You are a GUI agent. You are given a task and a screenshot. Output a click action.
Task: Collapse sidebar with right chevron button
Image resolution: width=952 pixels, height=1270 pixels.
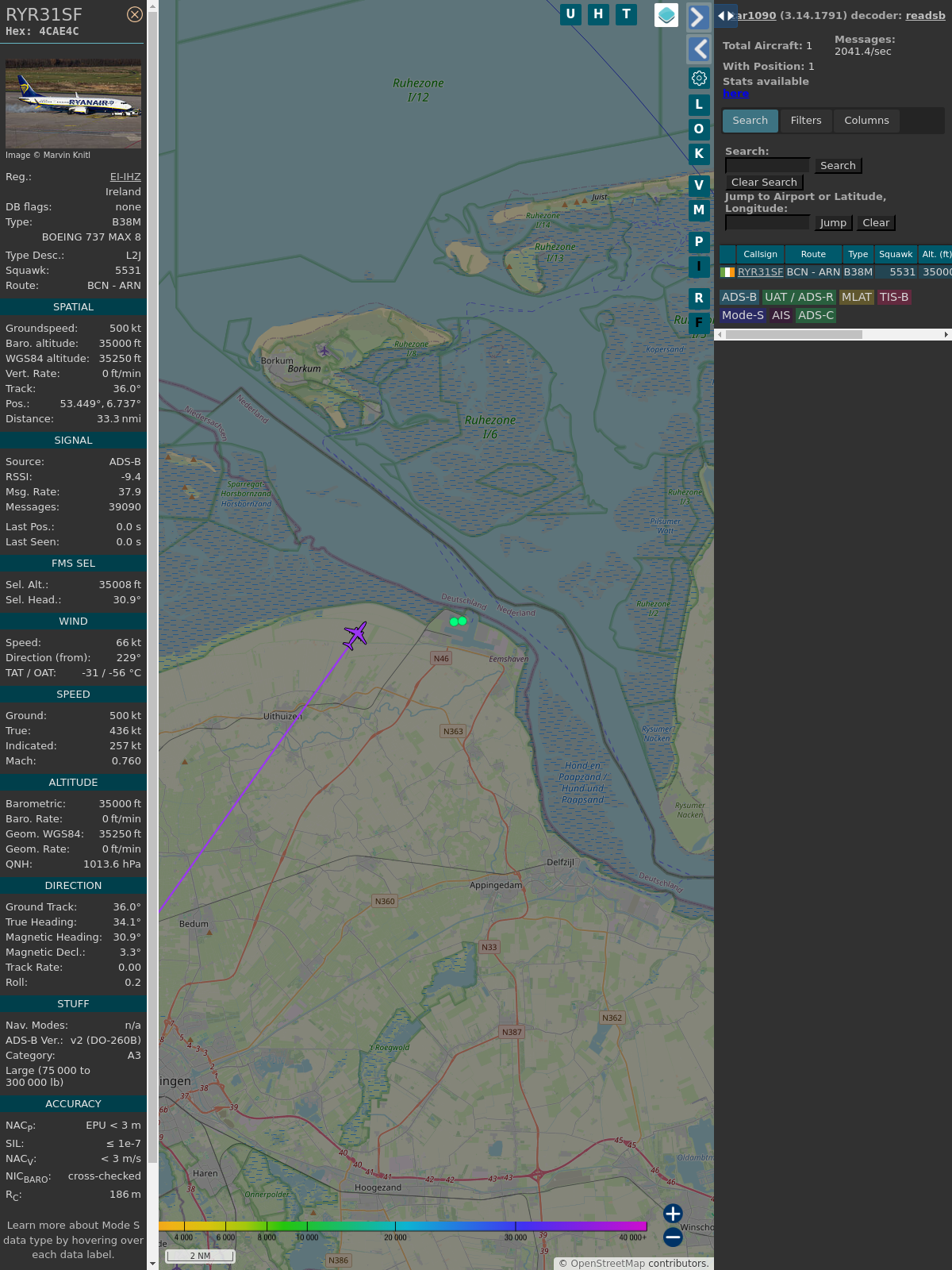point(698,17)
